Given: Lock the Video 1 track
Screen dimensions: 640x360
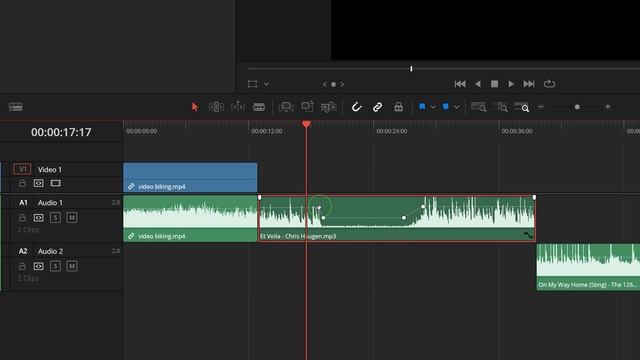Looking at the screenshot, I should pos(22,183).
